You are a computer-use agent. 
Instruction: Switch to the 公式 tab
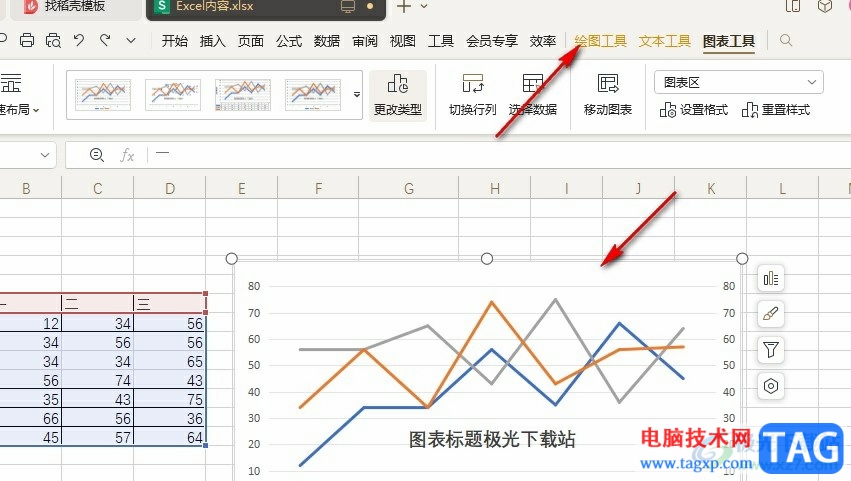288,41
